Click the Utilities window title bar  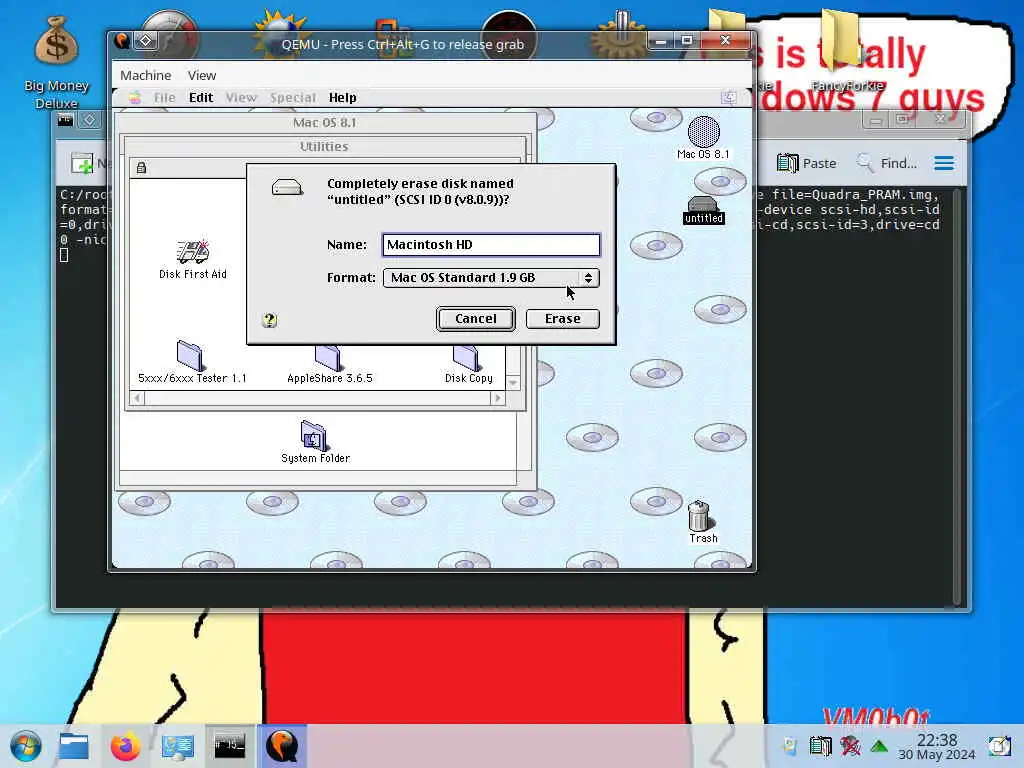tap(324, 146)
